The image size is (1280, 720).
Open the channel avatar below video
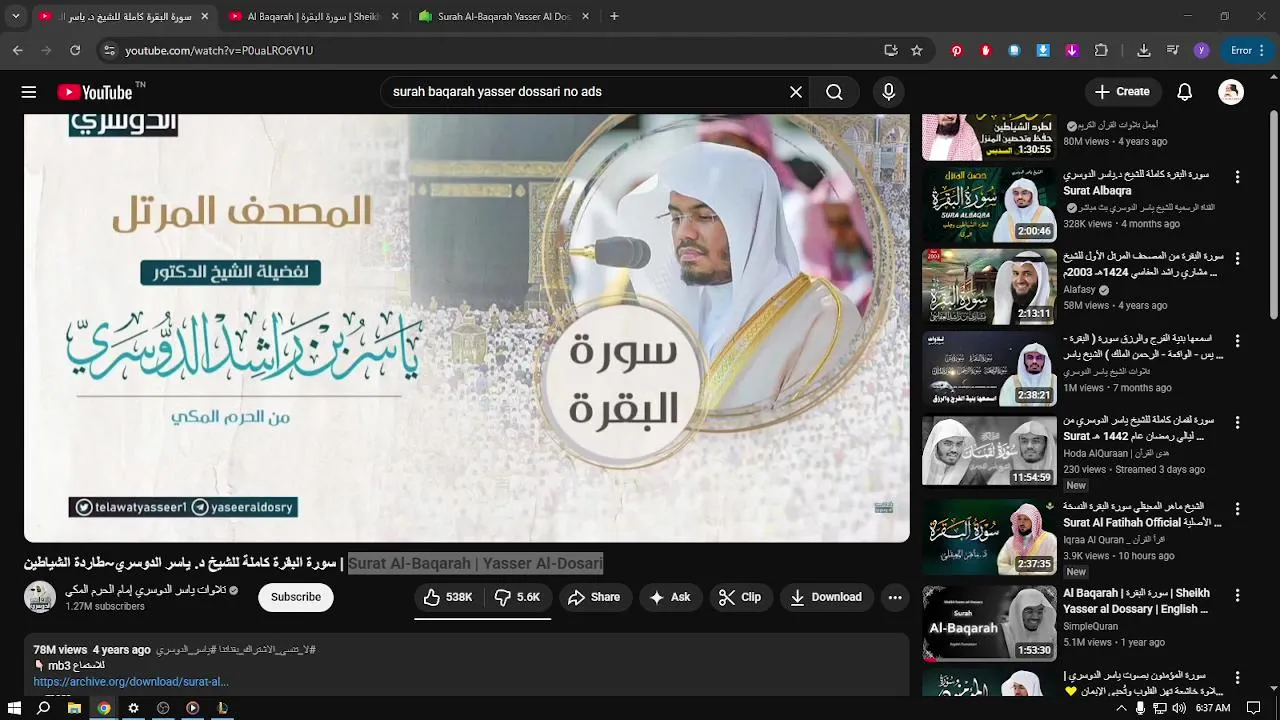click(40, 597)
